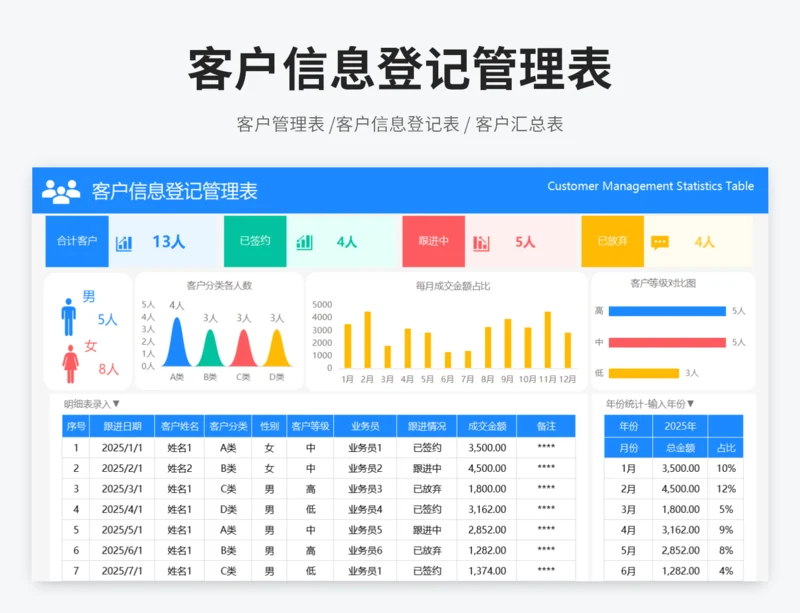Screen dimensions: 800x613
Task: Click the amount cell 3,500.00 in row 1
Action: pos(487,448)
